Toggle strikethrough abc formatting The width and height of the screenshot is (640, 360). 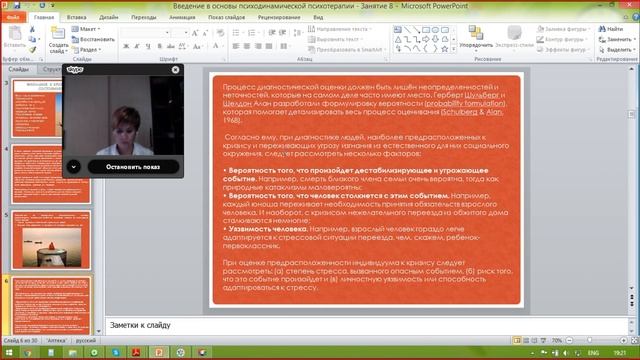[171, 47]
